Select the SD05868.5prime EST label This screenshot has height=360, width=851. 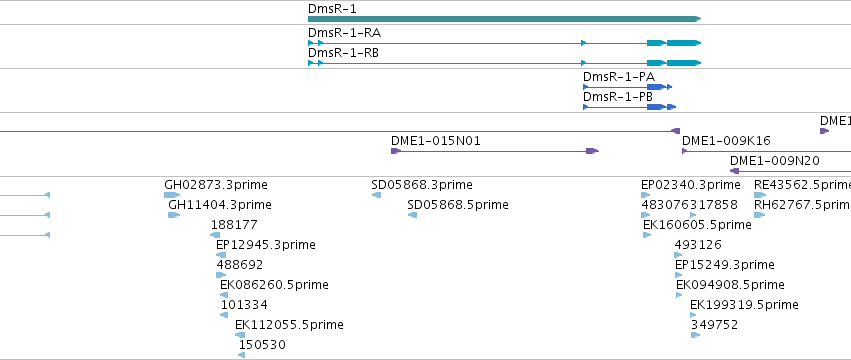tap(458, 205)
